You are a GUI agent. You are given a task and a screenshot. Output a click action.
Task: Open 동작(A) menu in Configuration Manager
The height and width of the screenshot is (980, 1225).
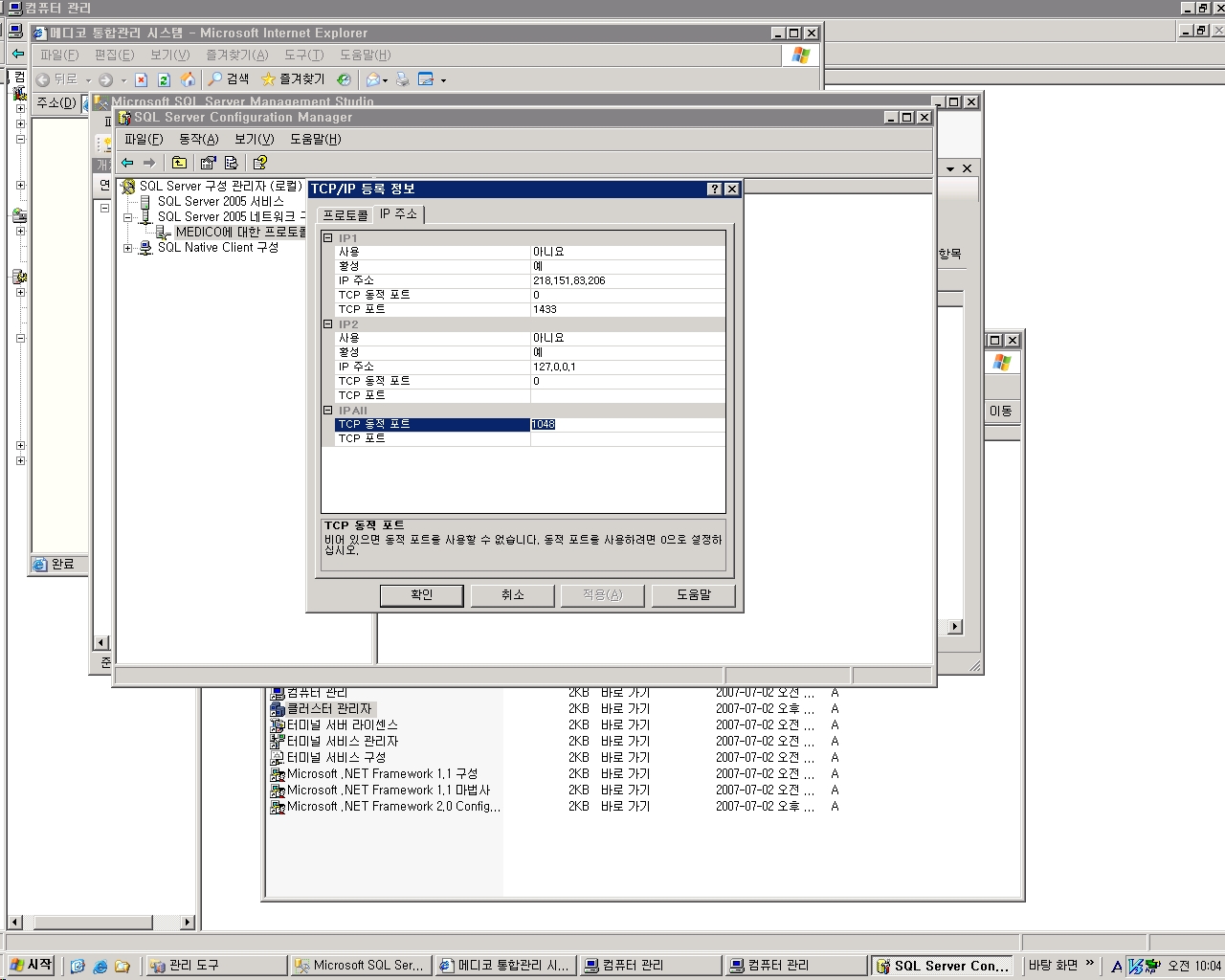(199, 139)
